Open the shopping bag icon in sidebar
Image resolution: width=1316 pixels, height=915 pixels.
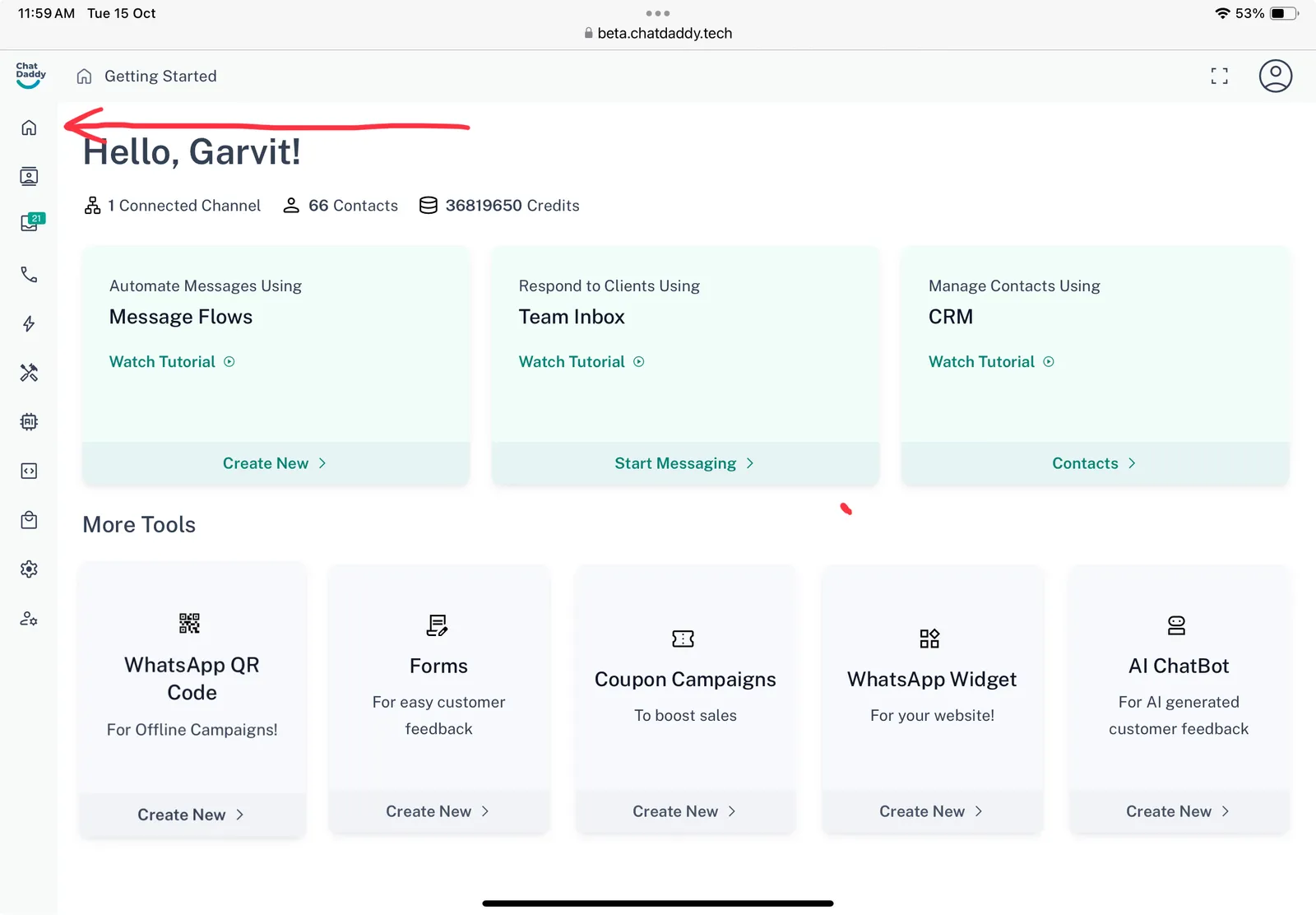coord(29,520)
